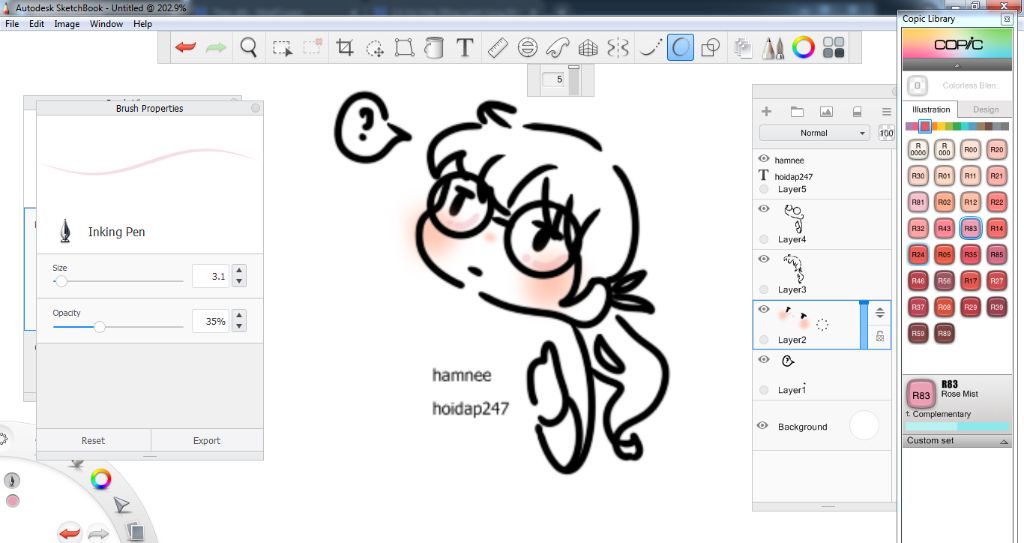This screenshot has width=1024, height=543.
Task: Select the Steady Stroke tool
Action: coord(649,47)
